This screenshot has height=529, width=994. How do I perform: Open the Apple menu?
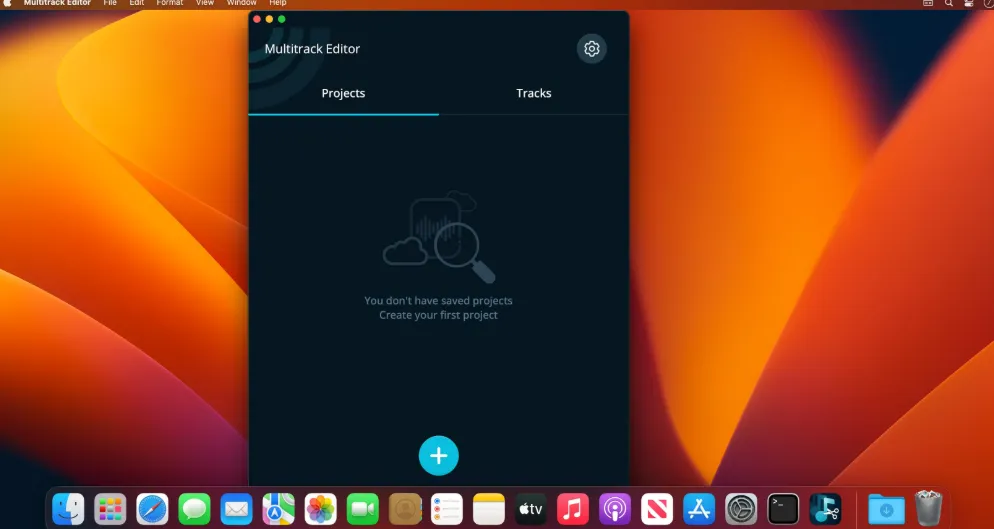[9, 3]
